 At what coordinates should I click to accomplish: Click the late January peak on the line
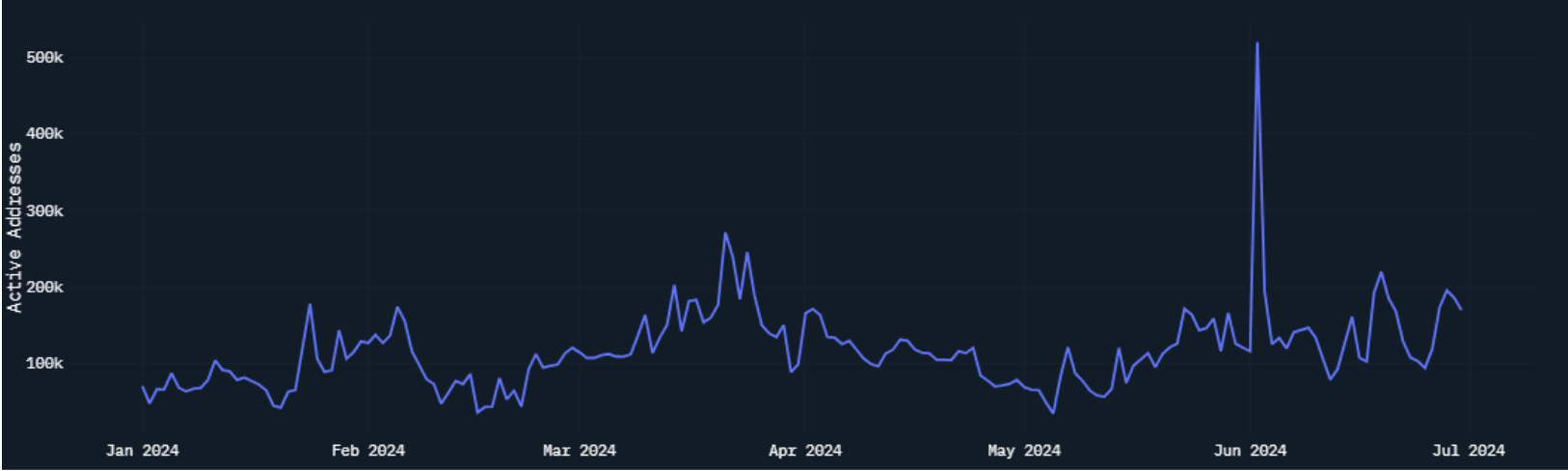coord(310,305)
